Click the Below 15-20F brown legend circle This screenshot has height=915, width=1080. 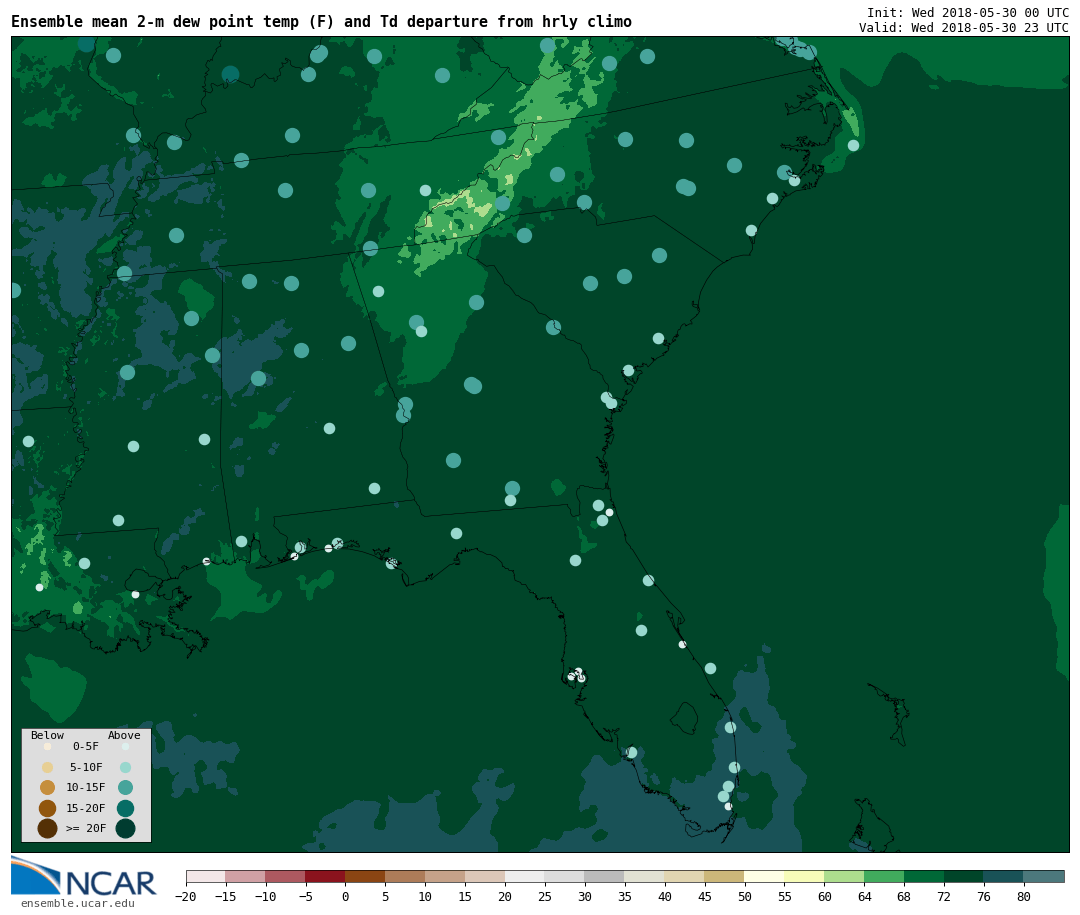(x=48, y=808)
